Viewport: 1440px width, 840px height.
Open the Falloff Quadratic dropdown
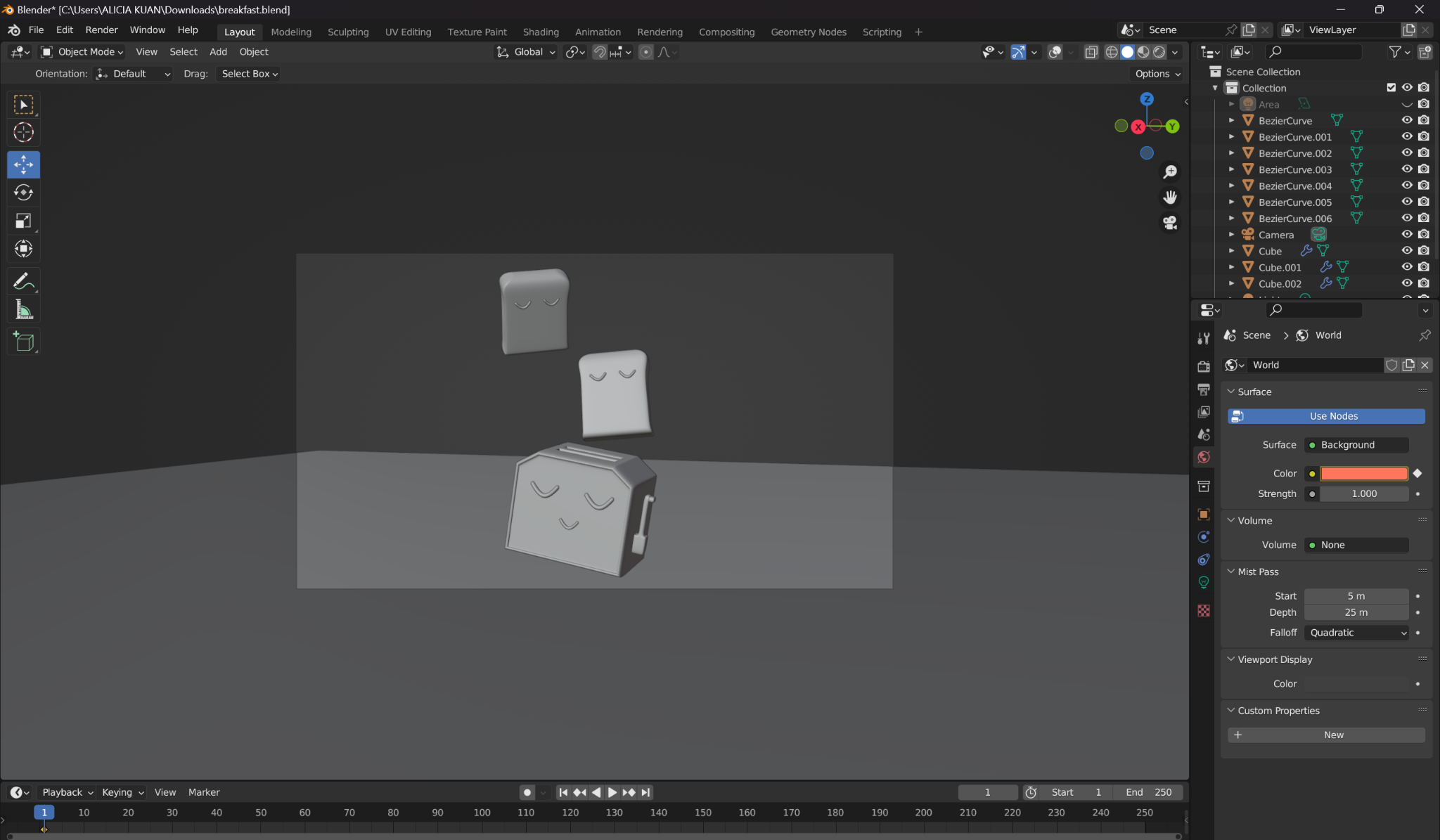[x=1356, y=633]
